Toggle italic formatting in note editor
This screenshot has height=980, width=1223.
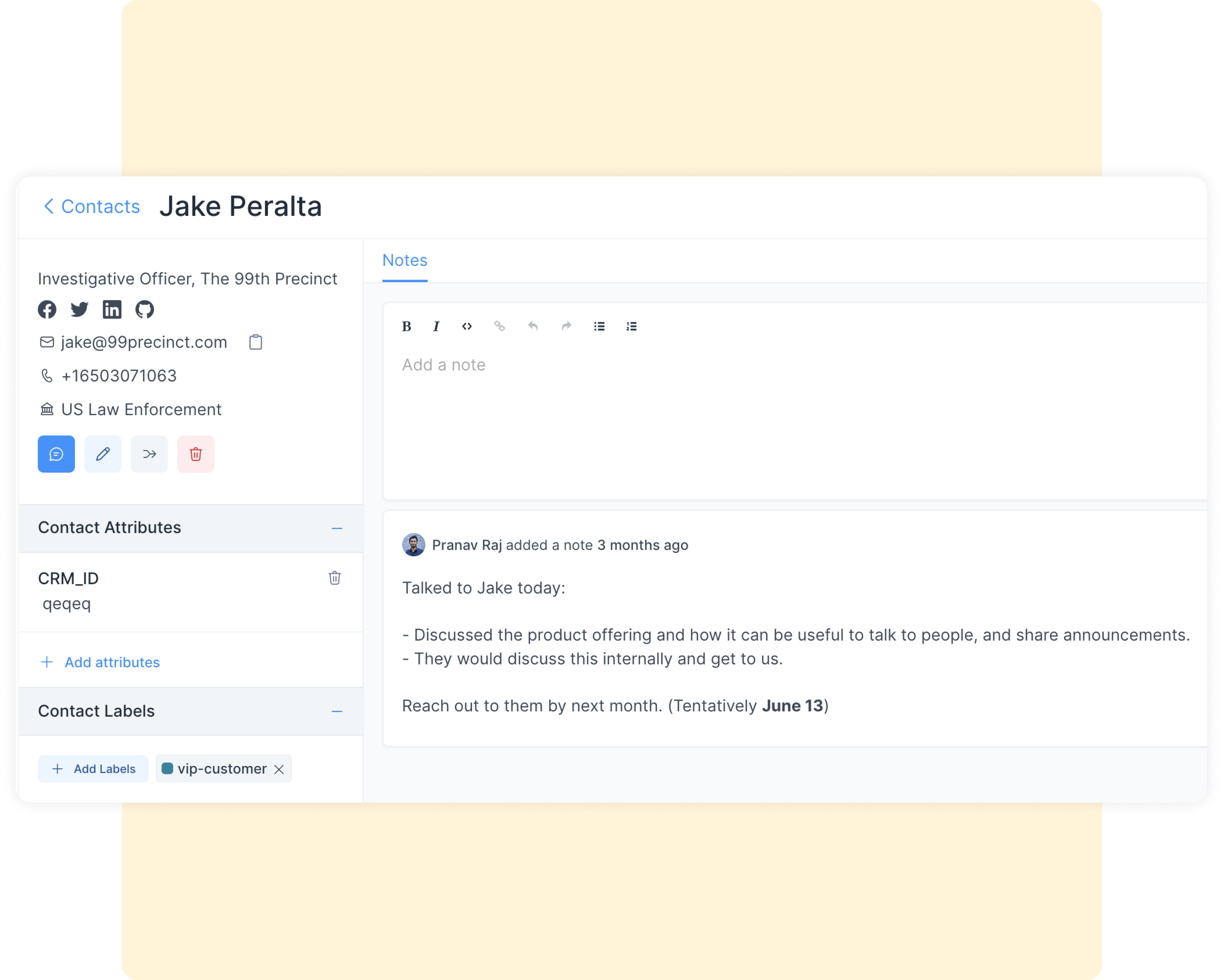point(436,327)
